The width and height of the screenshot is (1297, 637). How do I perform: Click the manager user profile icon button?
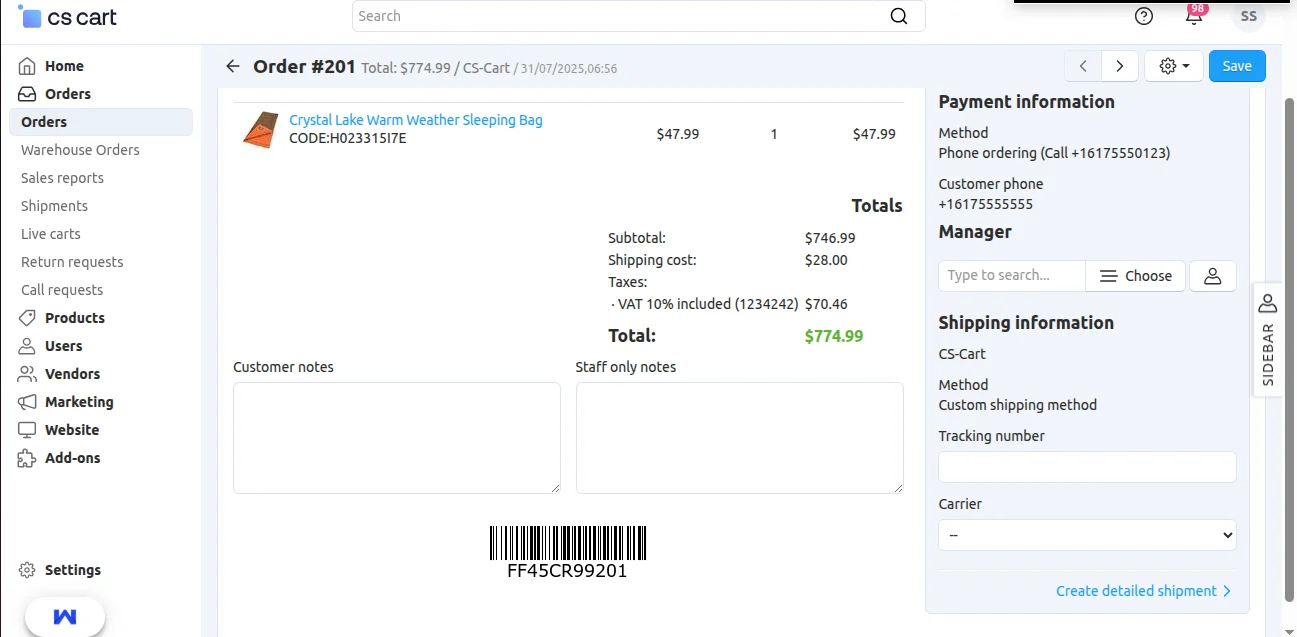point(1212,276)
